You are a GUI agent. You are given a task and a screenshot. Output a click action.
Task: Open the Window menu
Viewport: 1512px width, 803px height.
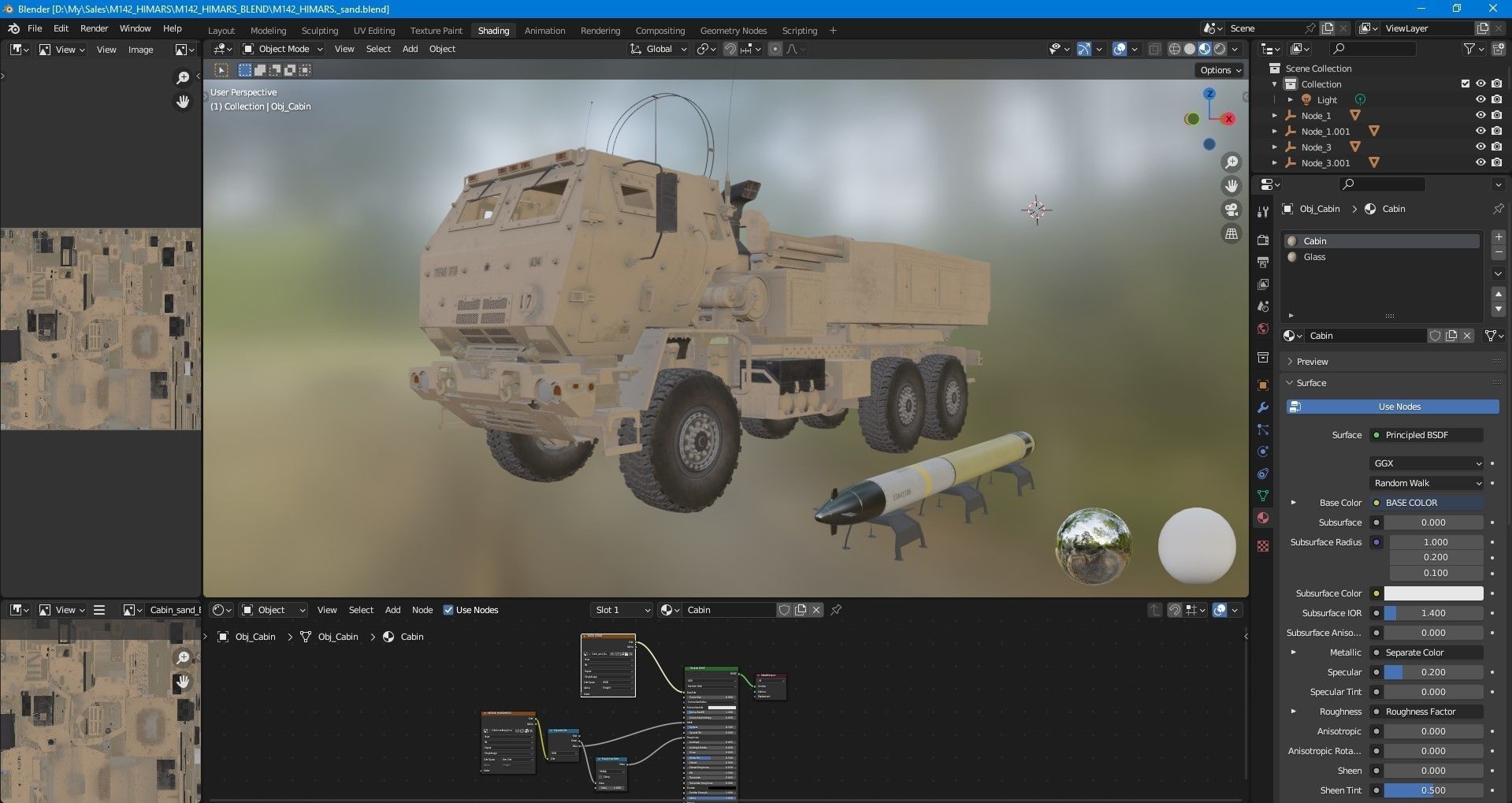[x=135, y=28]
